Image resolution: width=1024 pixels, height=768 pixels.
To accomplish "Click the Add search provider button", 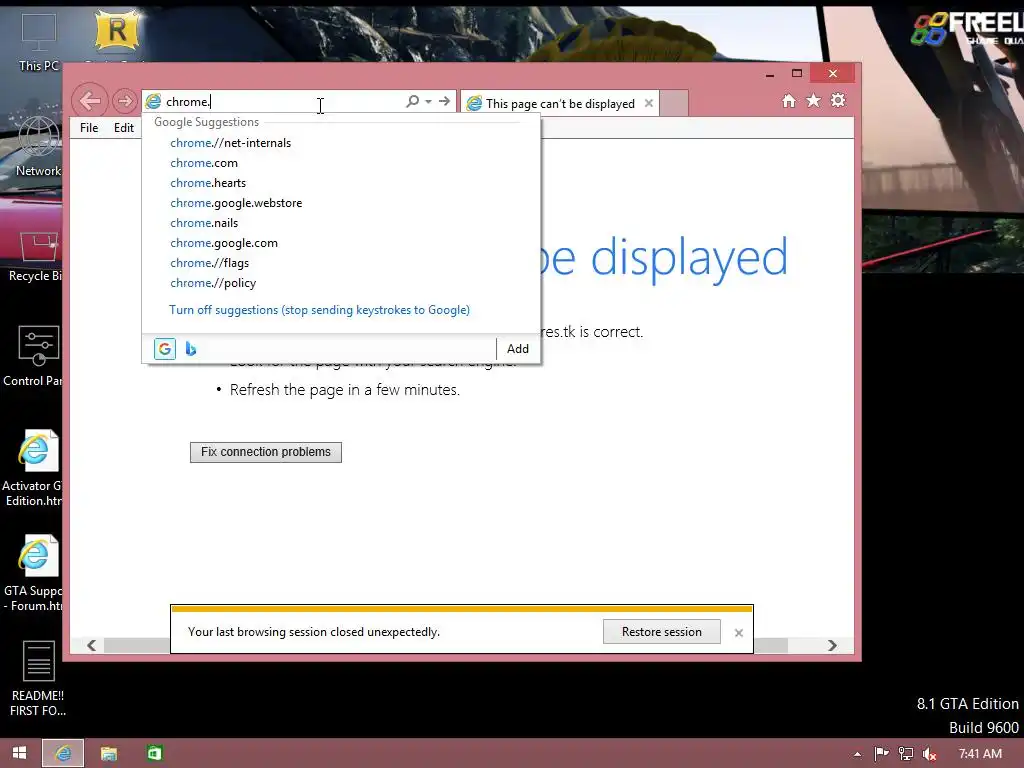I will click(x=518, y=349).
